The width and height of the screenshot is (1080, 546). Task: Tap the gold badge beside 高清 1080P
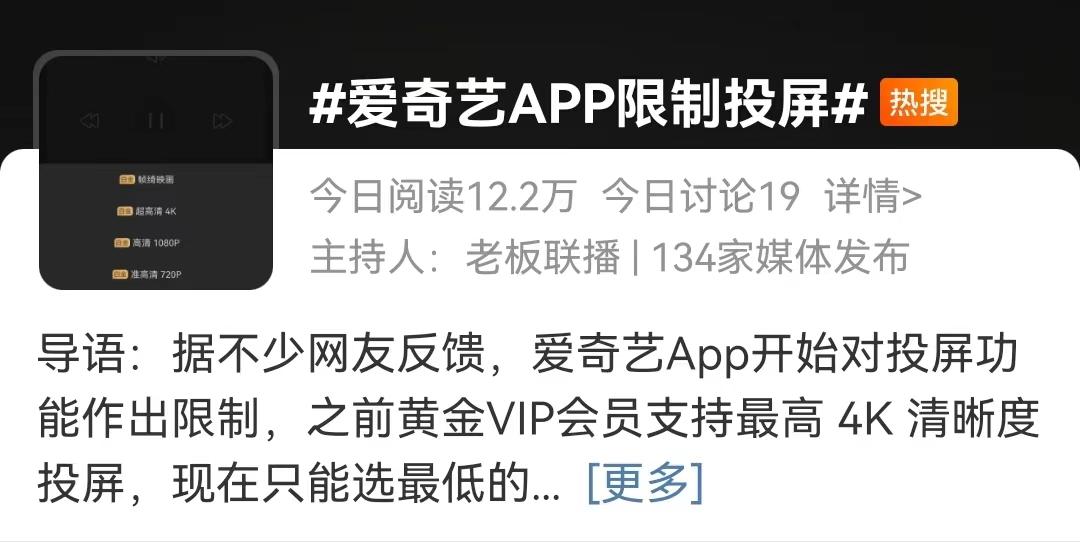pos(122,243)
